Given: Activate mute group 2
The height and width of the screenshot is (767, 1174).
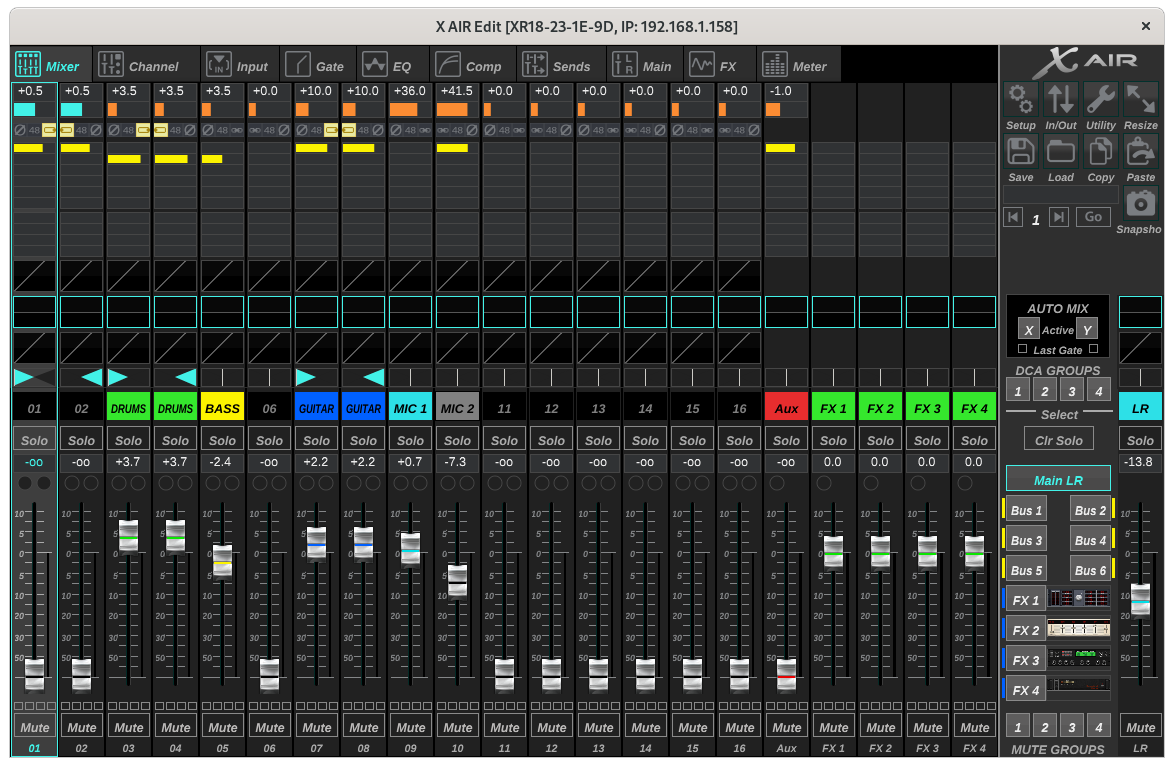Looking at the screenshot, I should 1044,727.
